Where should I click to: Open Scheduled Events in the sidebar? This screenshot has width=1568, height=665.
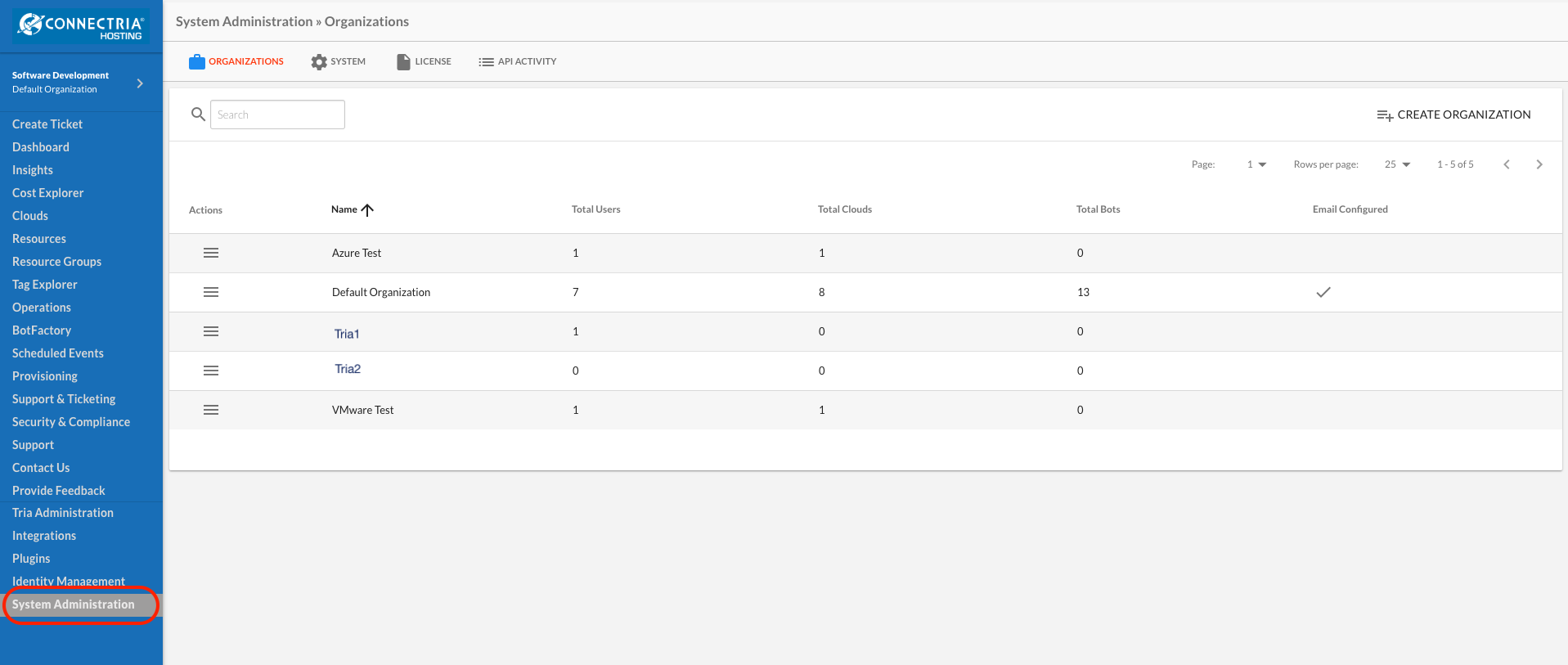[58, 353]
